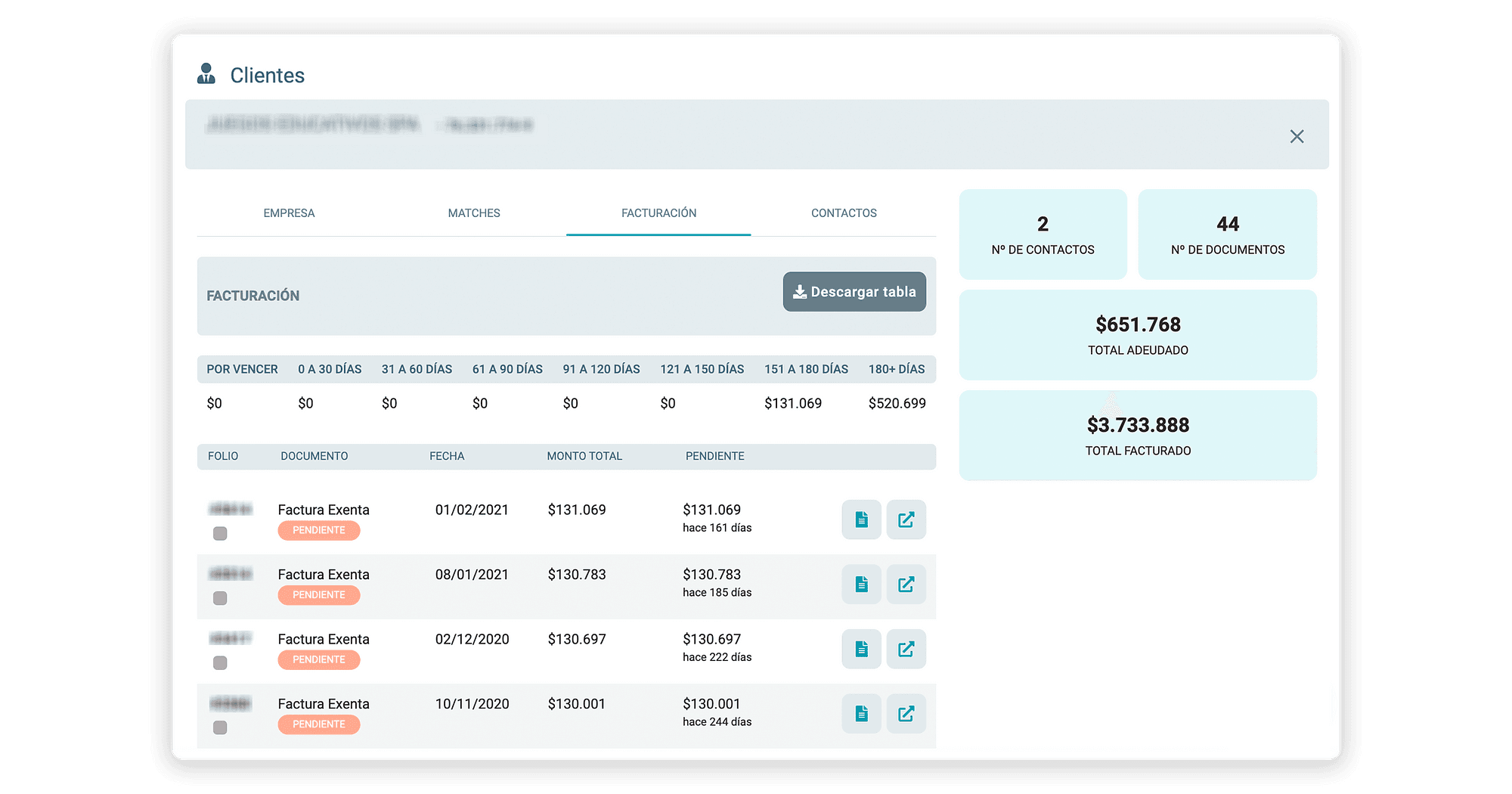Screen dimensions: 1512x794
Task: Click 'hace 185 días' text
Action: tap(717, 593)
